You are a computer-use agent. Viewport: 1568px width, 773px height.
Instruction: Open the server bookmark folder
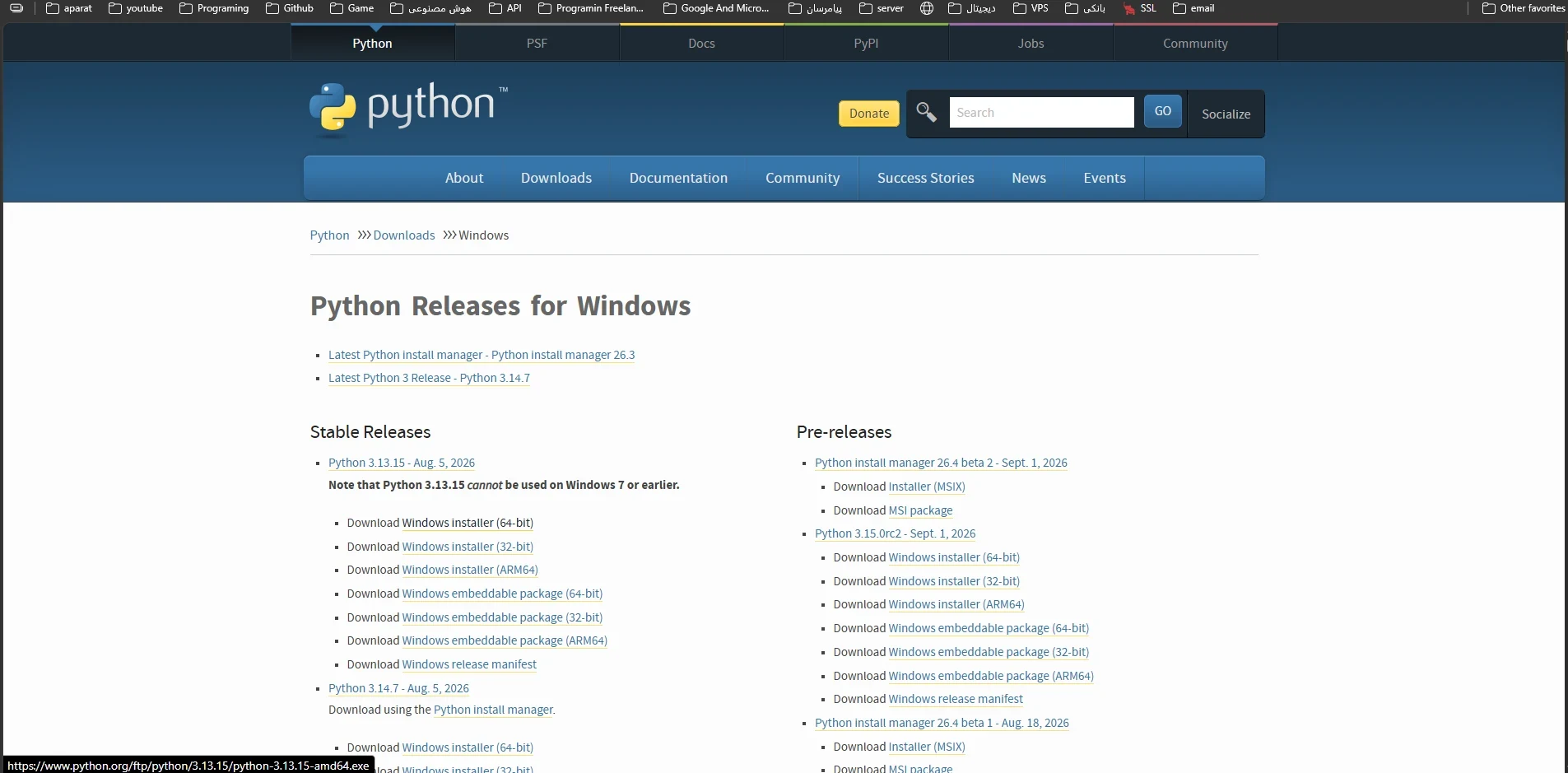(x=882, y=8)
